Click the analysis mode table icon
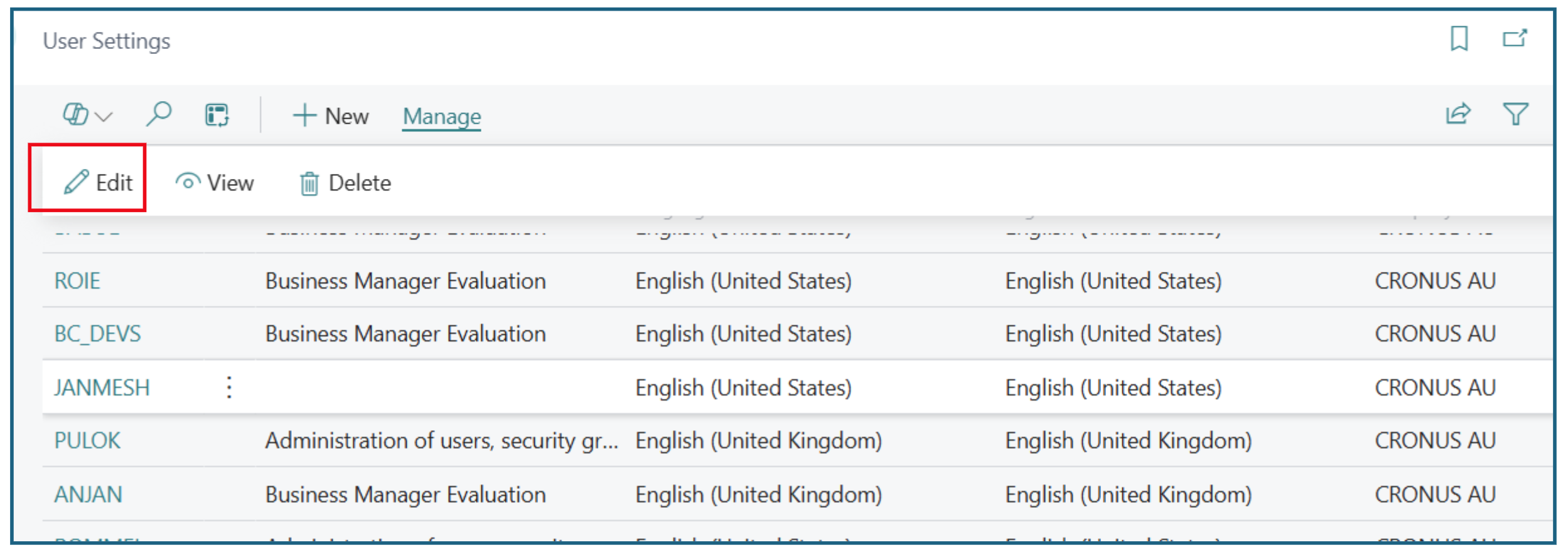The height and width of the screenshot is (550, 1568). [217, 116]
